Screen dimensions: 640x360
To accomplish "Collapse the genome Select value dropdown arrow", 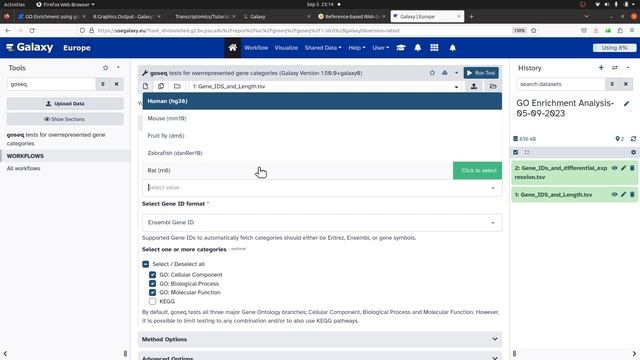I will (x=493, y=188).
